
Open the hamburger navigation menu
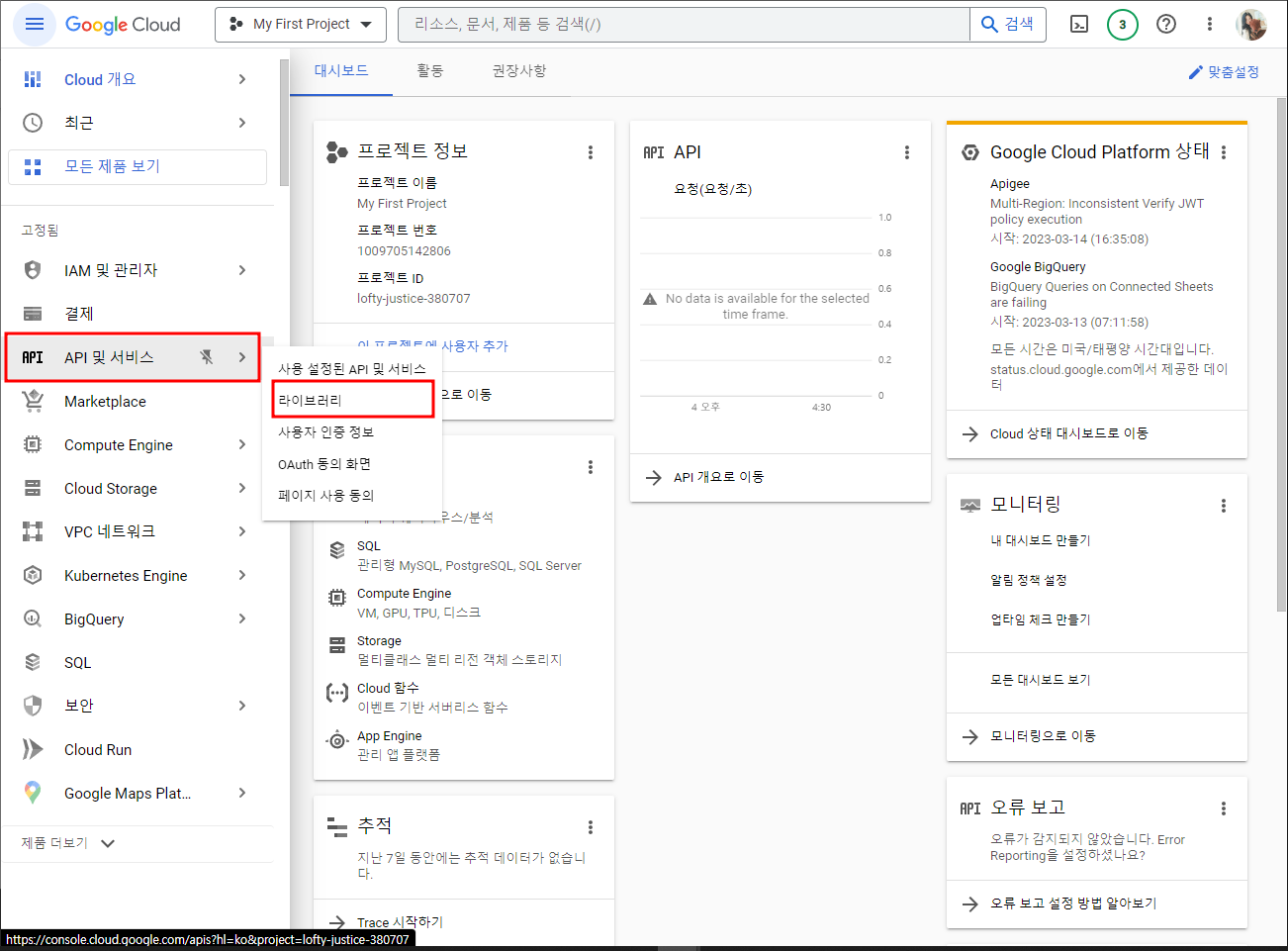[x=34, y=24]
